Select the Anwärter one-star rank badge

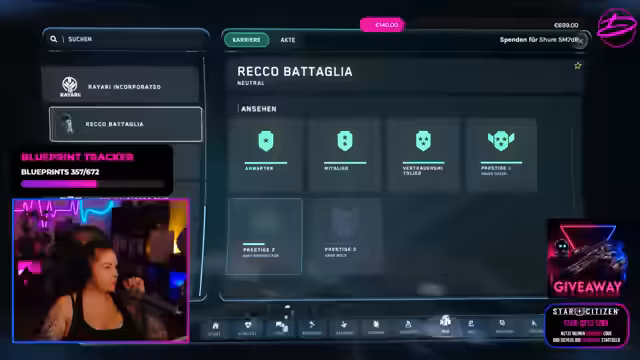(x=266, y=141)
